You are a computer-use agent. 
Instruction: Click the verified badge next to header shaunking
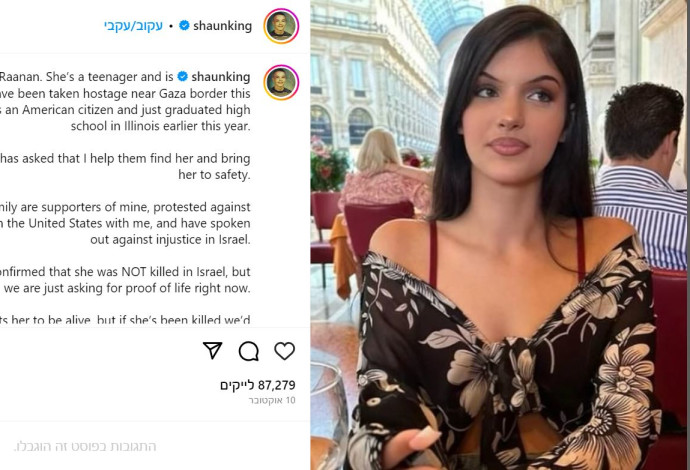[x=184, y=26]
